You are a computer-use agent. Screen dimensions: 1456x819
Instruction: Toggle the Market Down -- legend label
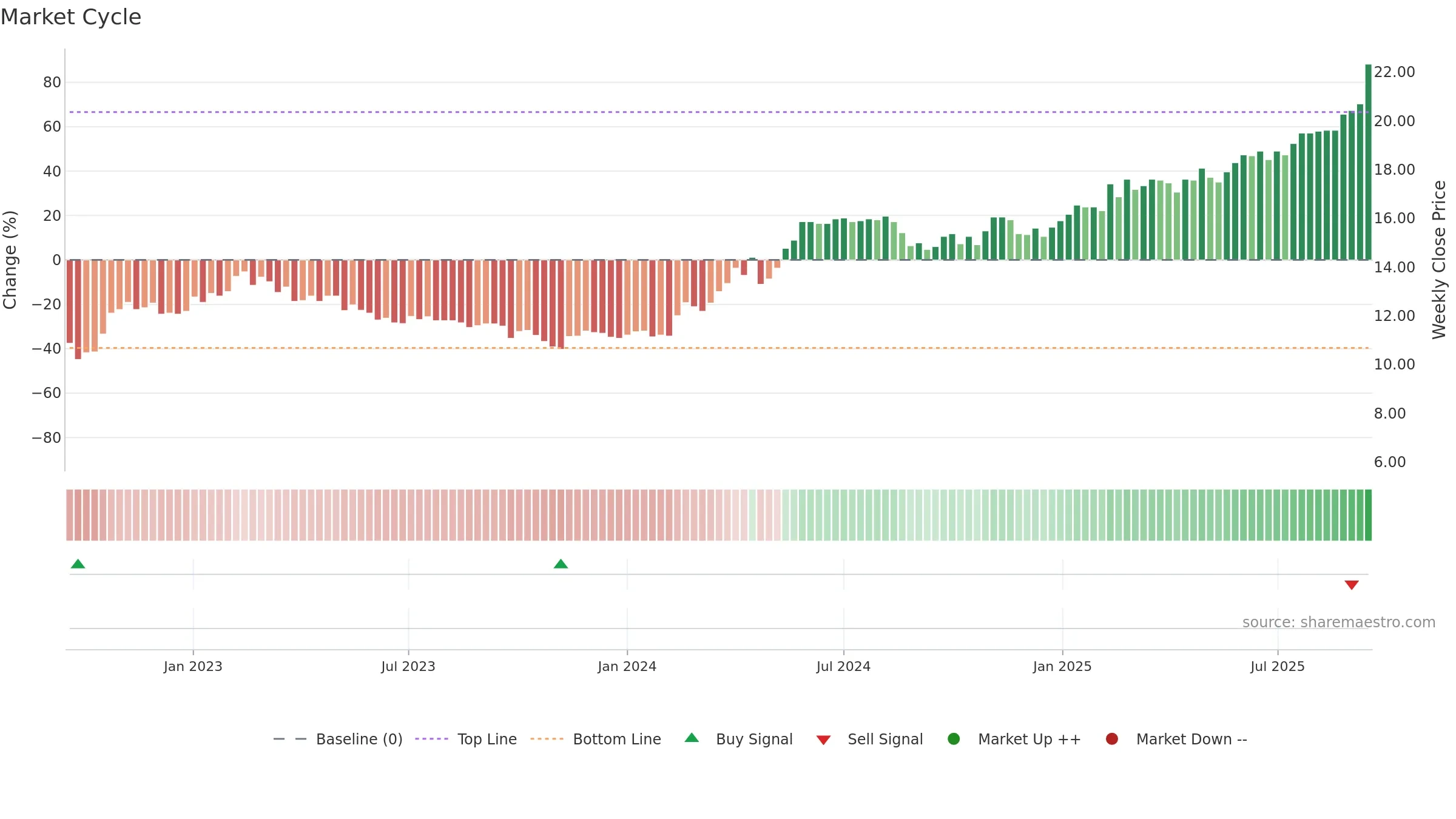[x=1191, y=739]
